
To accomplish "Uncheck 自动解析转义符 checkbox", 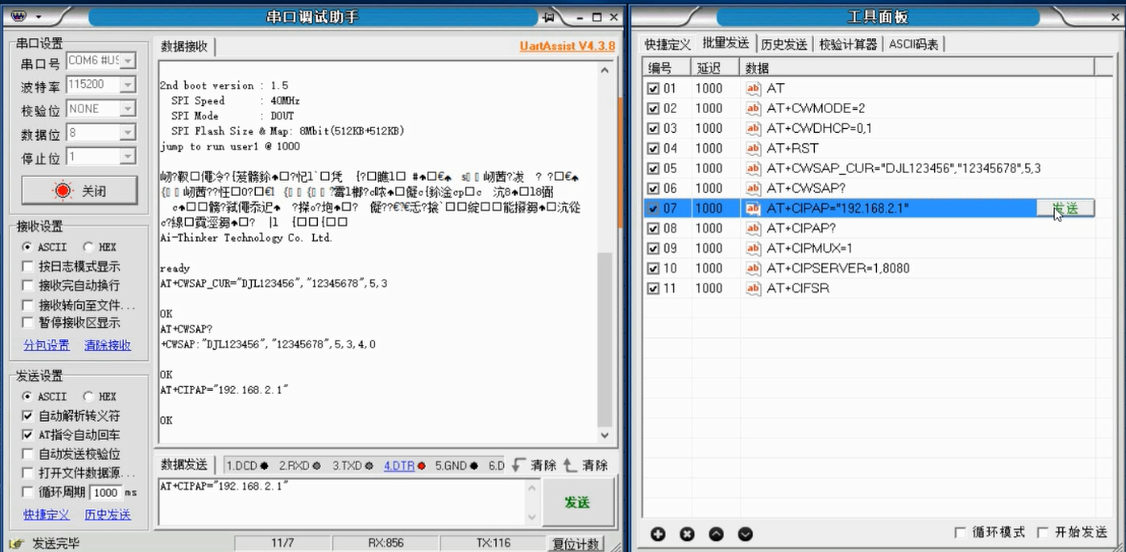I will point(27,416).
